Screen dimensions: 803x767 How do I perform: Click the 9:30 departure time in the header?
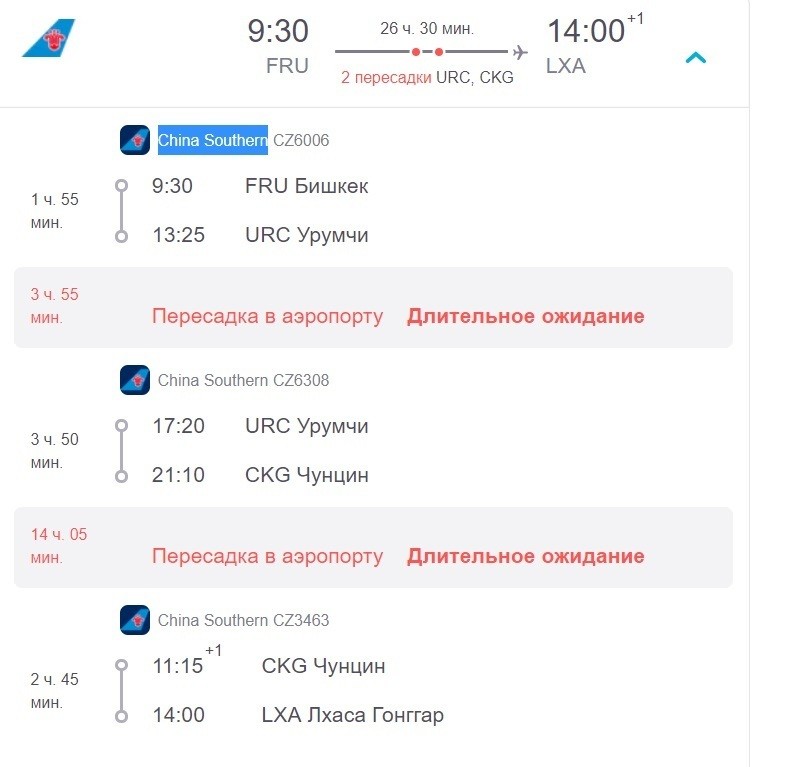(278, 32)
